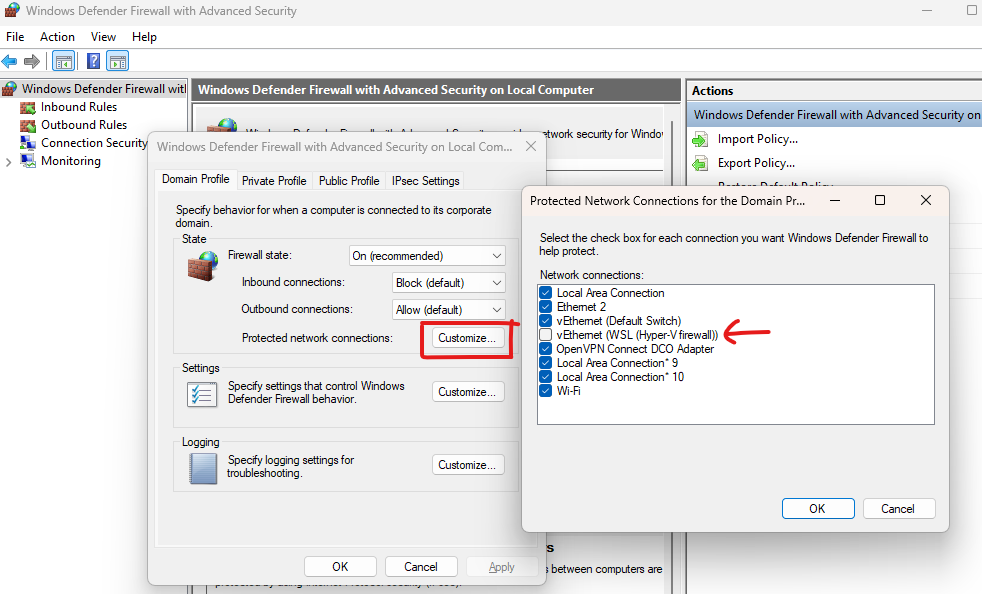Close the firewall properties dialog

[x=531, y=147]
